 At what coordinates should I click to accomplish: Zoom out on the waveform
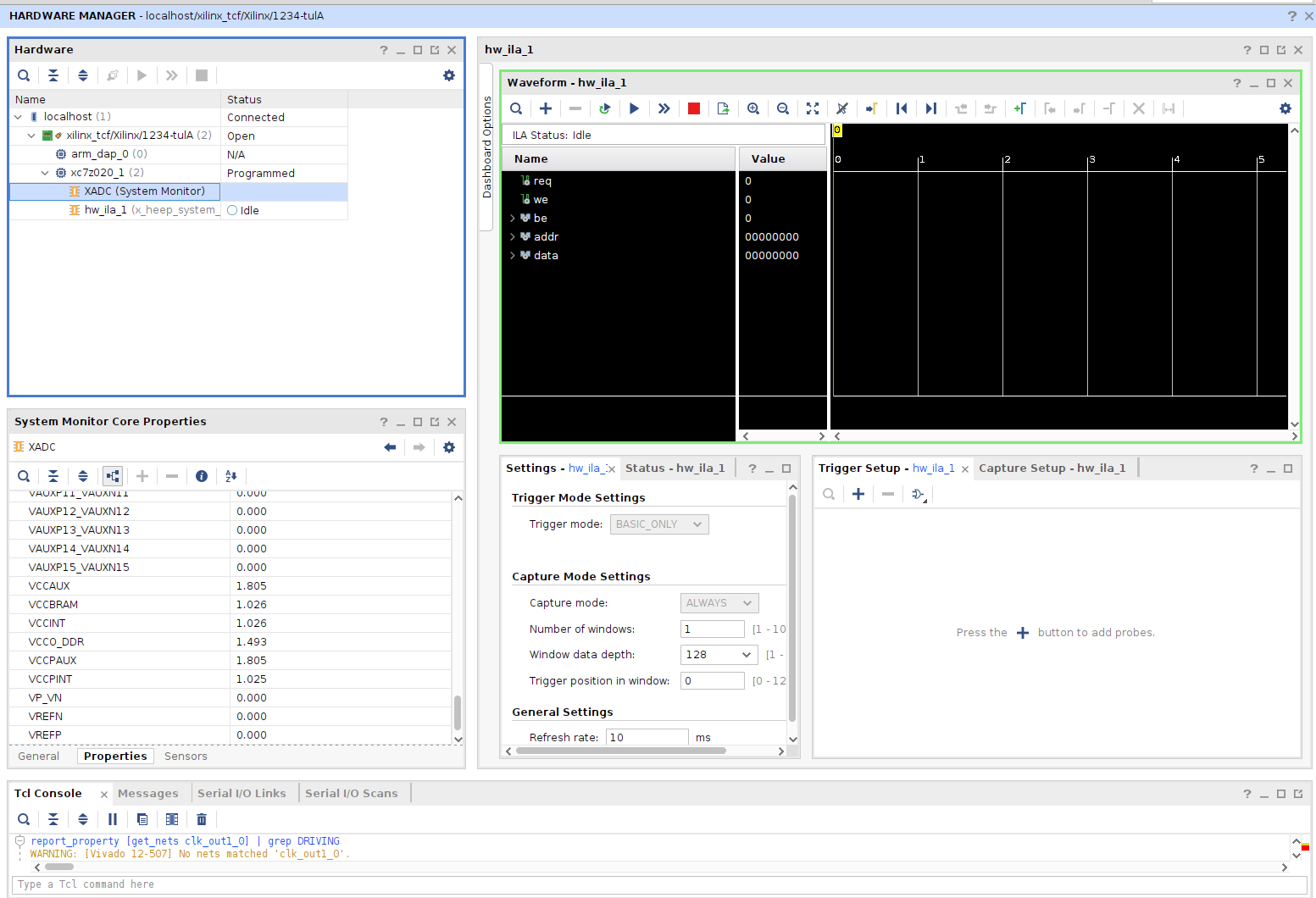[783, 108]
